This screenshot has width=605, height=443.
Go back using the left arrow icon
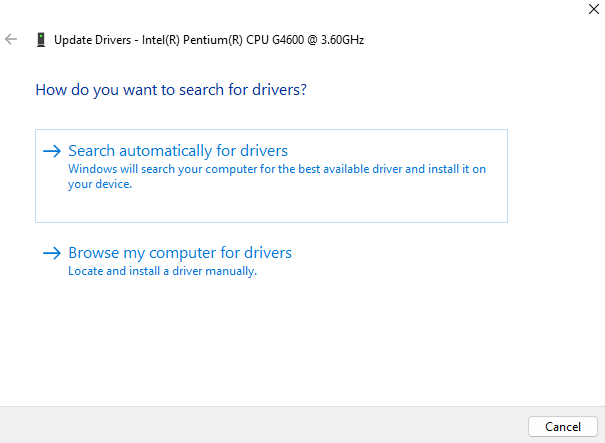[x=11, y=39]
